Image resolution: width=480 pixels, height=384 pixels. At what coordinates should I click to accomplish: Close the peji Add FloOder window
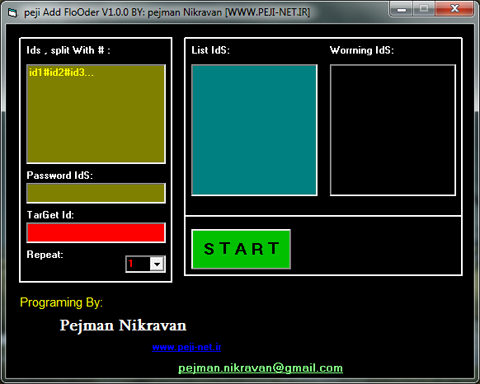pyautogui.click(x=454, y=9)
